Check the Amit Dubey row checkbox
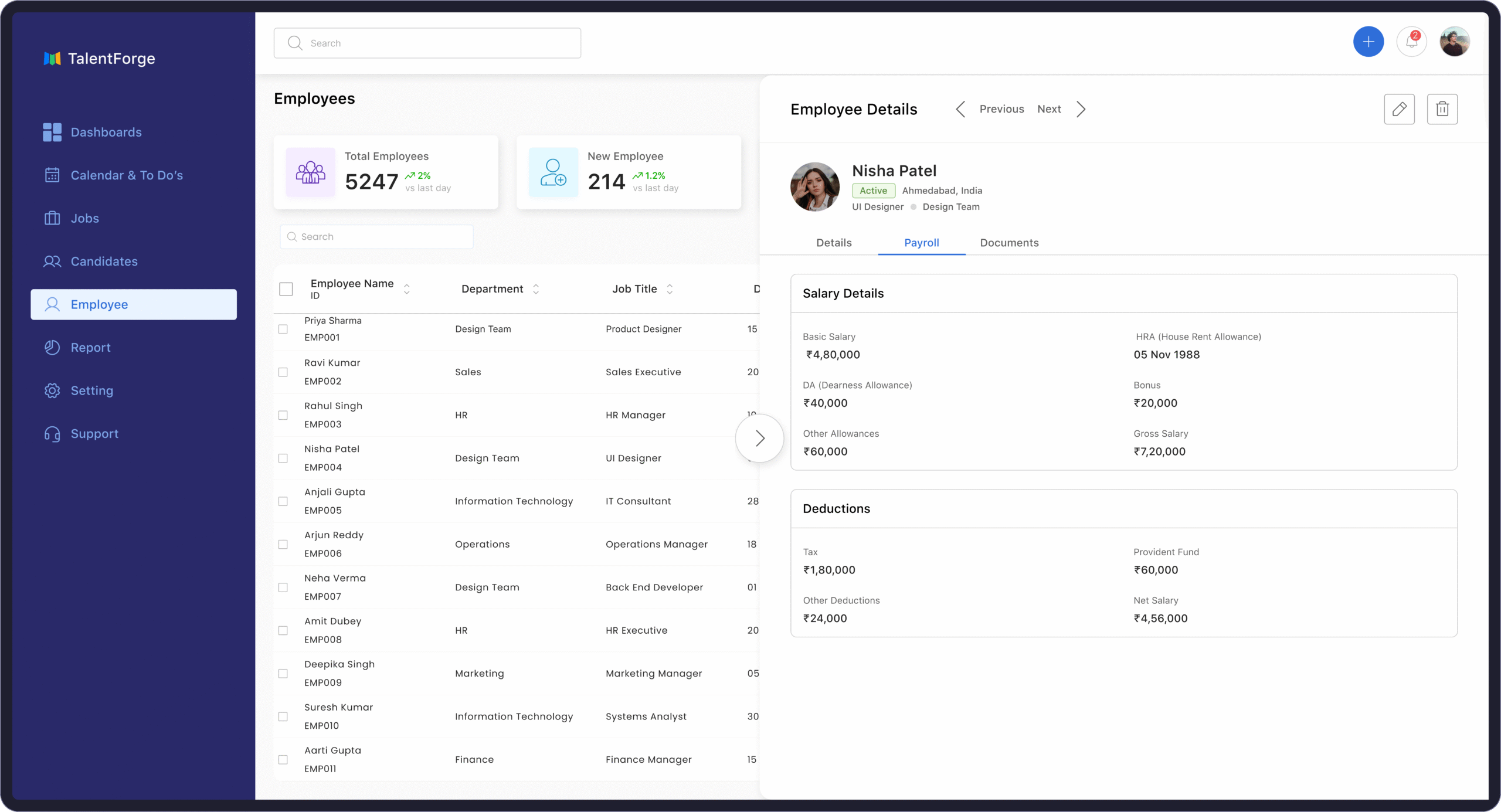 coord(283,631)
